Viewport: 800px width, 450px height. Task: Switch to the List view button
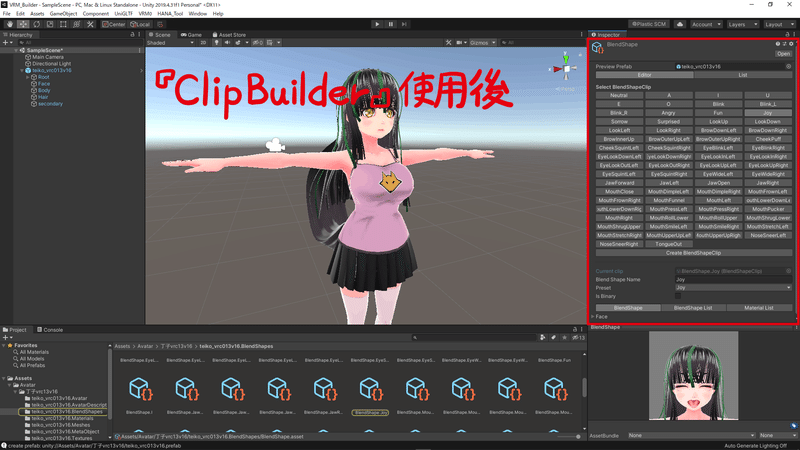pyautogui.click(x=743, y=75)
